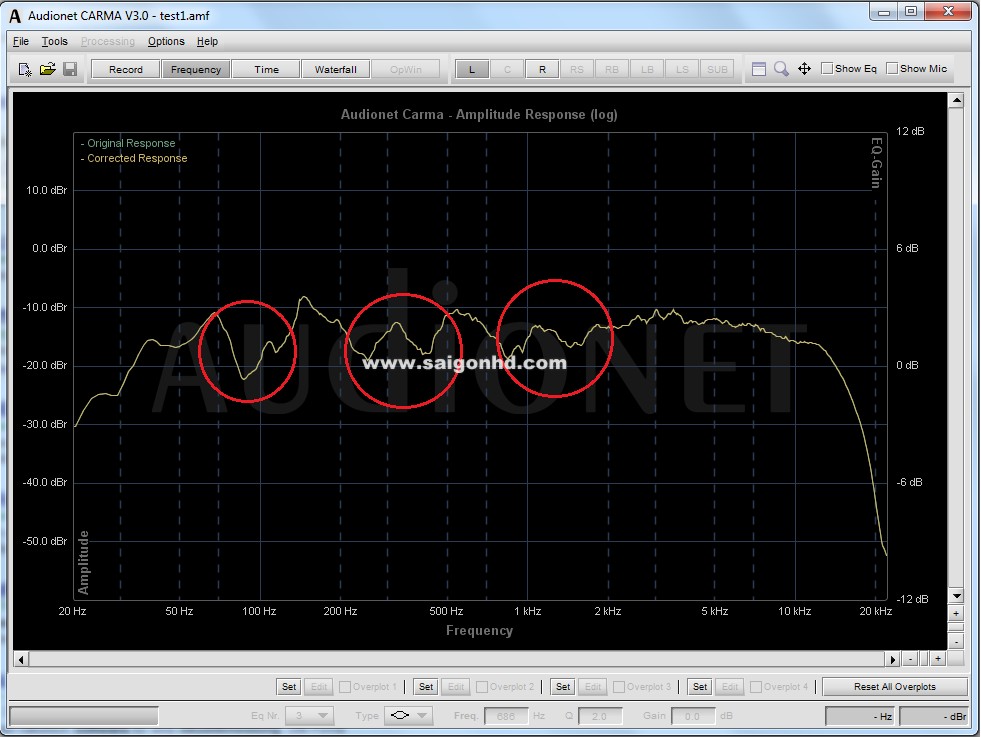Select the four-arrow pan tool
This screenshot has height=737, width=981.
click(805, 69)
